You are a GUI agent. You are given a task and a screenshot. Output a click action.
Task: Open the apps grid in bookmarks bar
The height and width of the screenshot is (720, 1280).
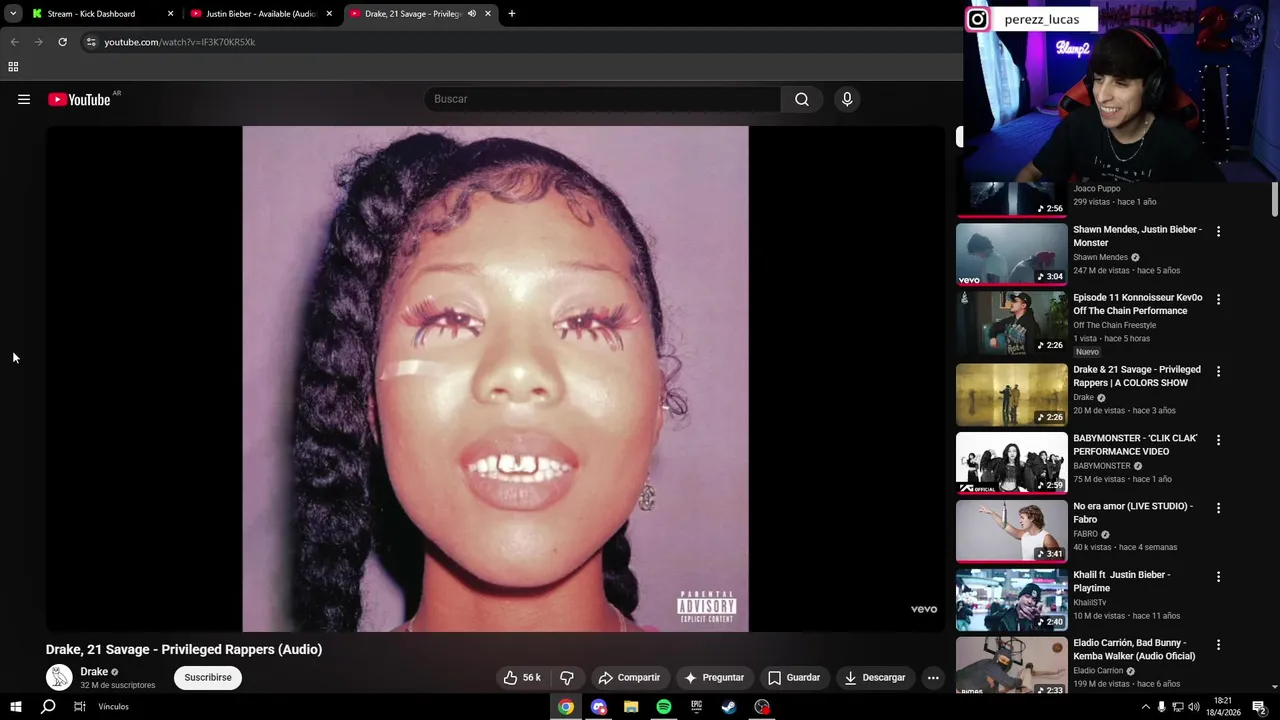pyautogui.click(x=13, y=67)
